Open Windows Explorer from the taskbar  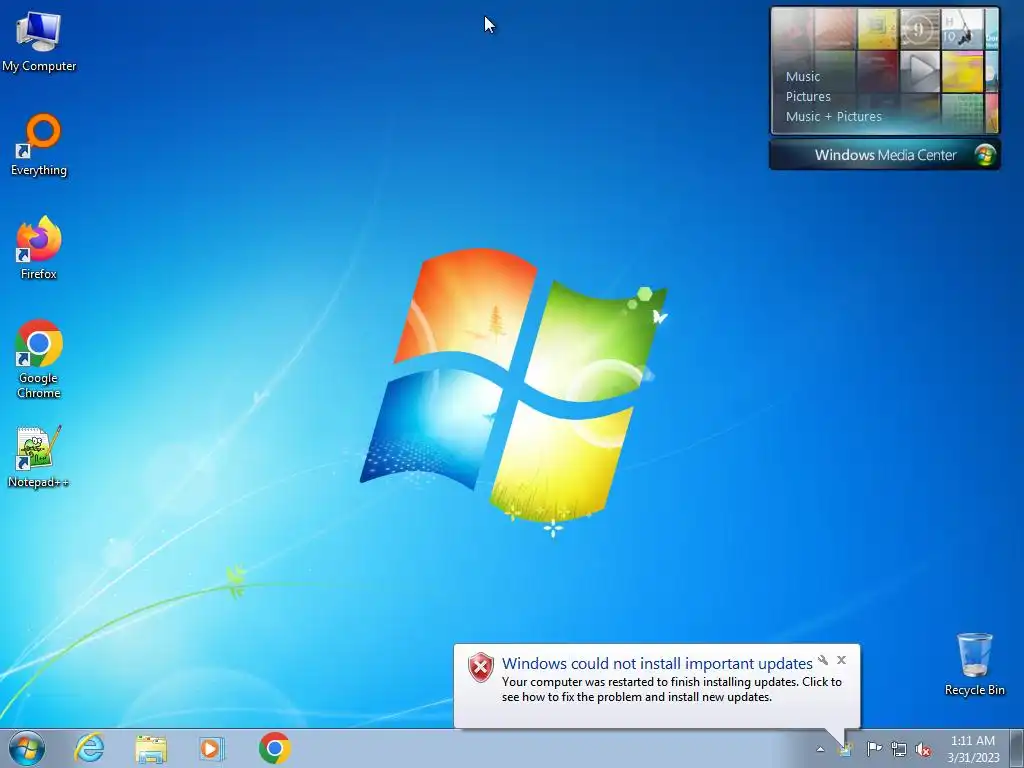(151, 749)
